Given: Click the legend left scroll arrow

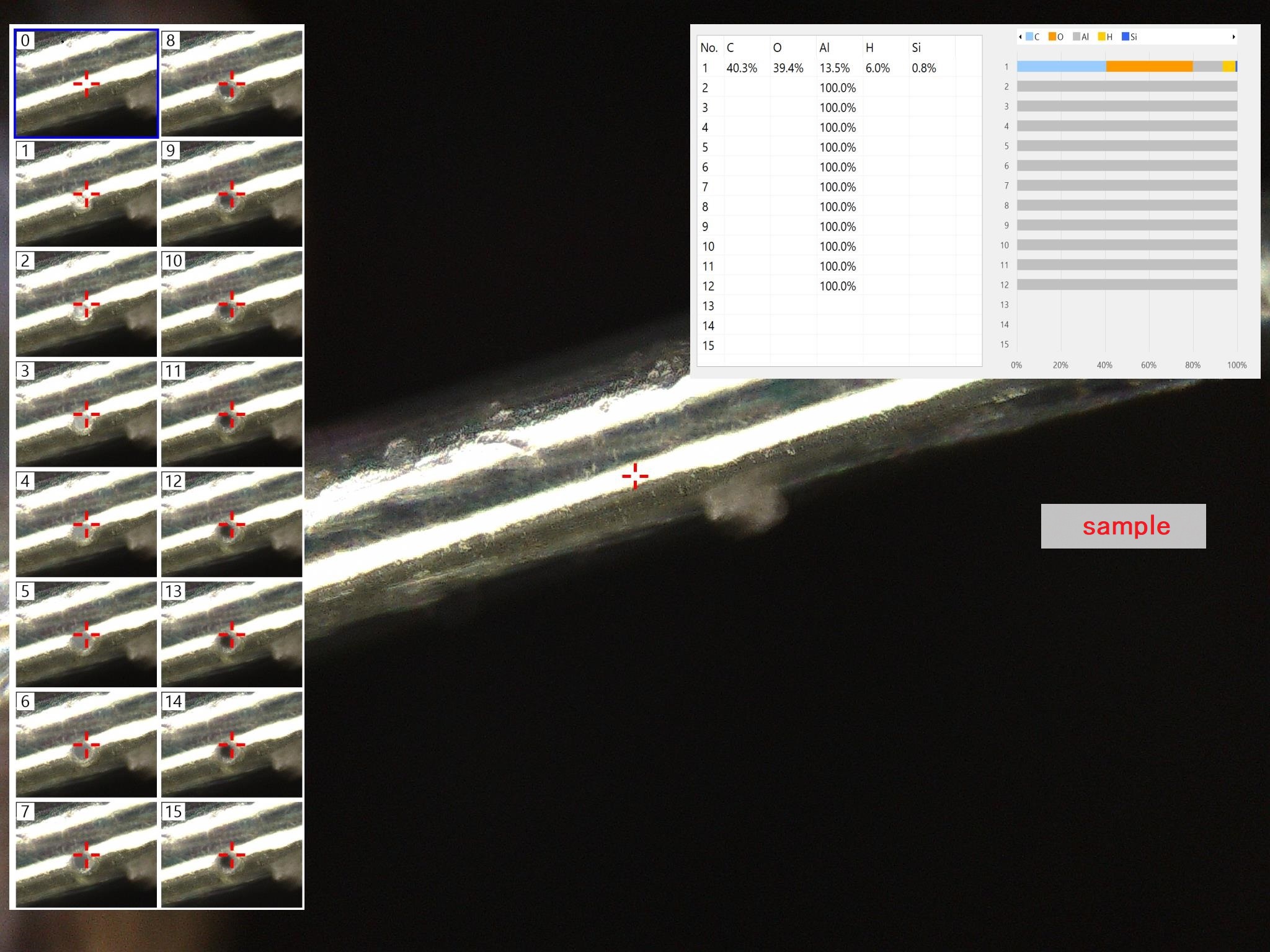Looking at the screenshot, I should pyautogui.click(x=1020, y=37).
